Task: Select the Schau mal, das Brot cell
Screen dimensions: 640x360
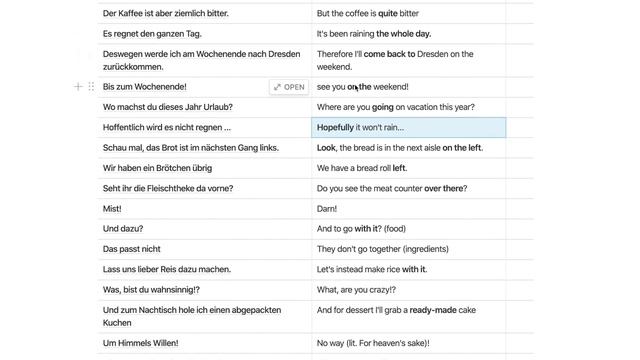Action: coord(204,148)
